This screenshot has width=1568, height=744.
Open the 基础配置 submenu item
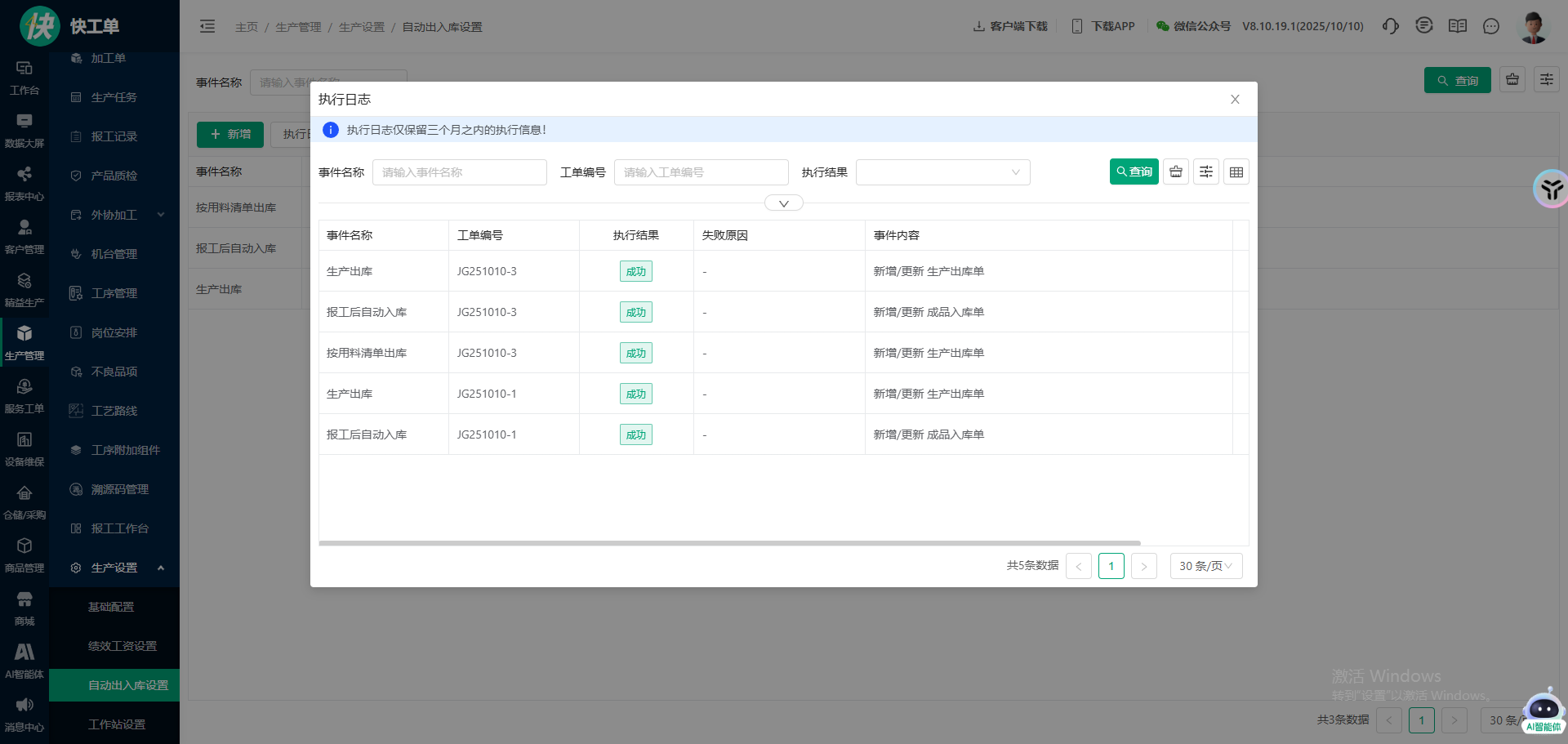pyautogui.click(x=111, y=607)
